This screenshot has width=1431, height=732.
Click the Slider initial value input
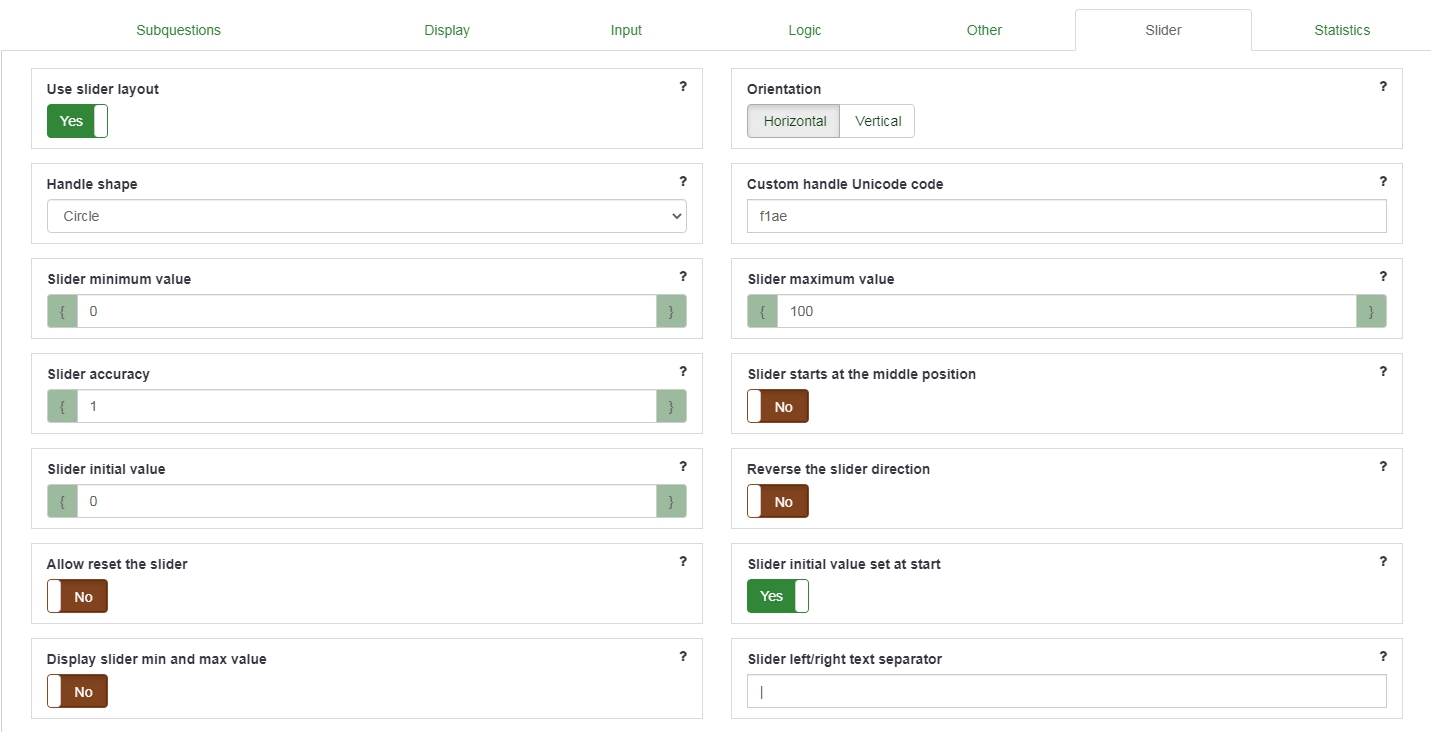(366, 501)
